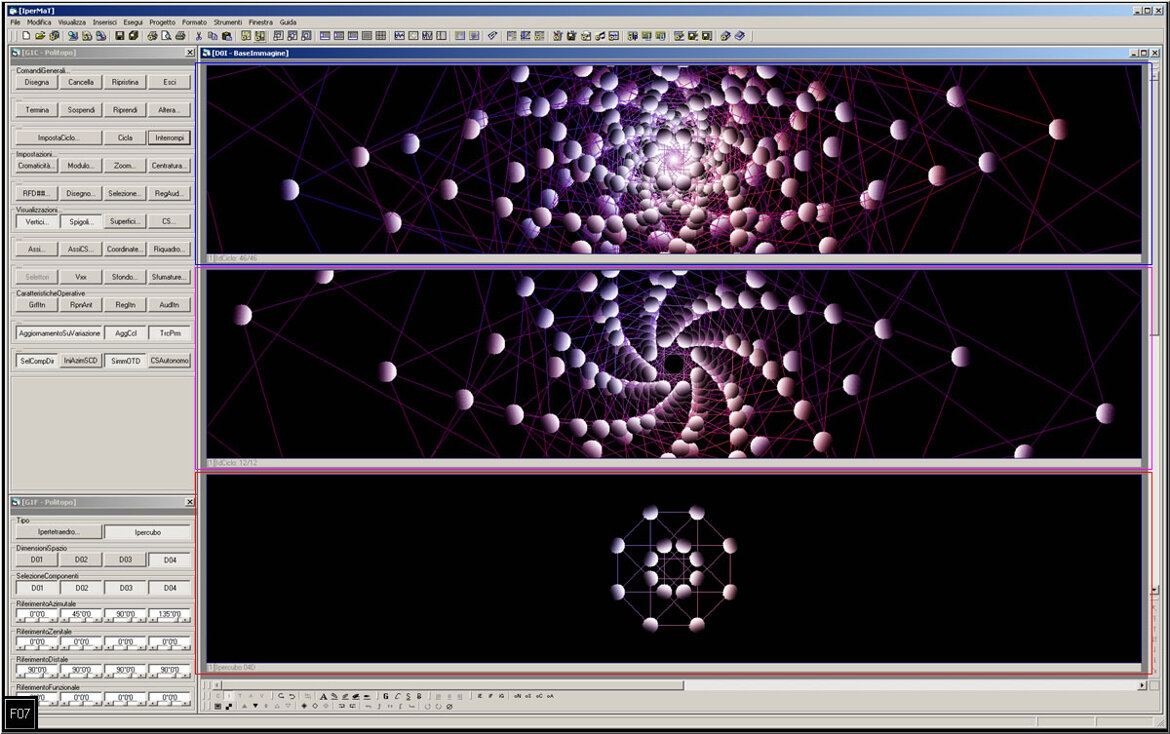The width and height of the screenshot is (1170, 734).
Task: Toggle the Sfondo option
Action: pos(123,276)
